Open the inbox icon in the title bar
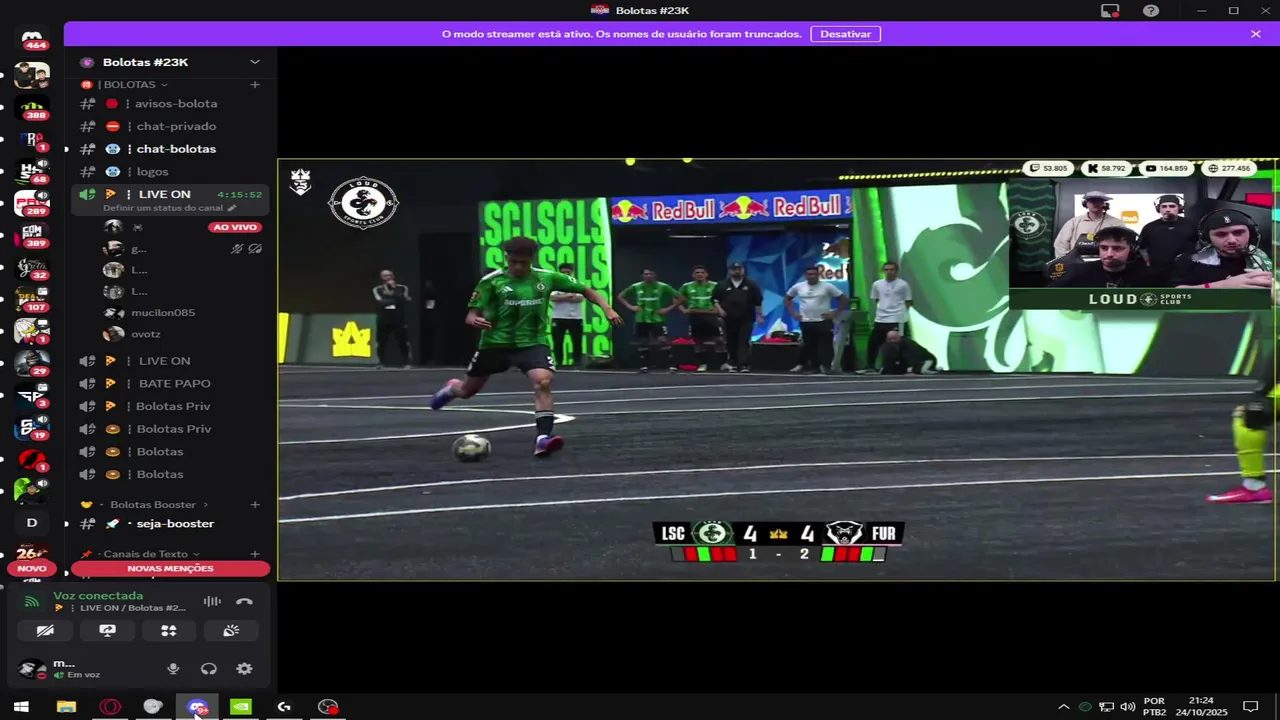 [x=1110, y=11]
